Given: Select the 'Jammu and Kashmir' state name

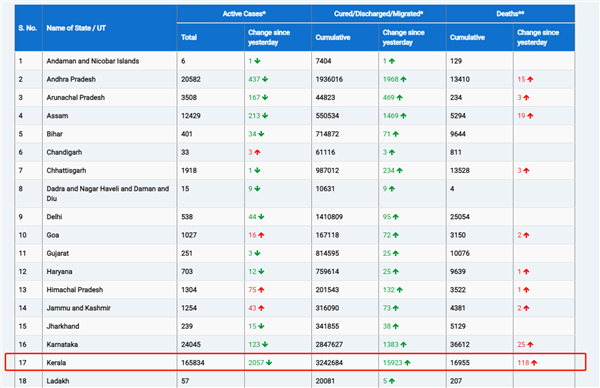Looking at the screenshot, I should [x=78, y=308].
